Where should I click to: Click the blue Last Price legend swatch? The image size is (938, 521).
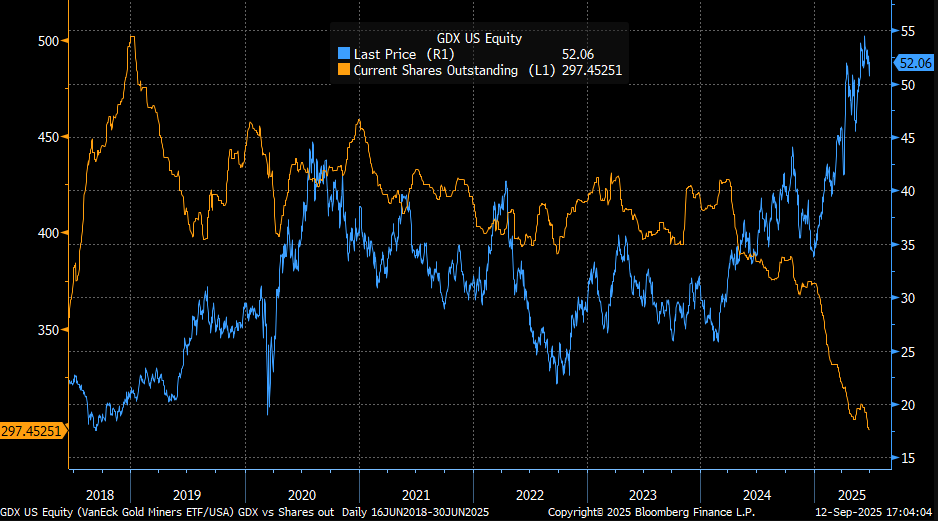tap(345, 54)
